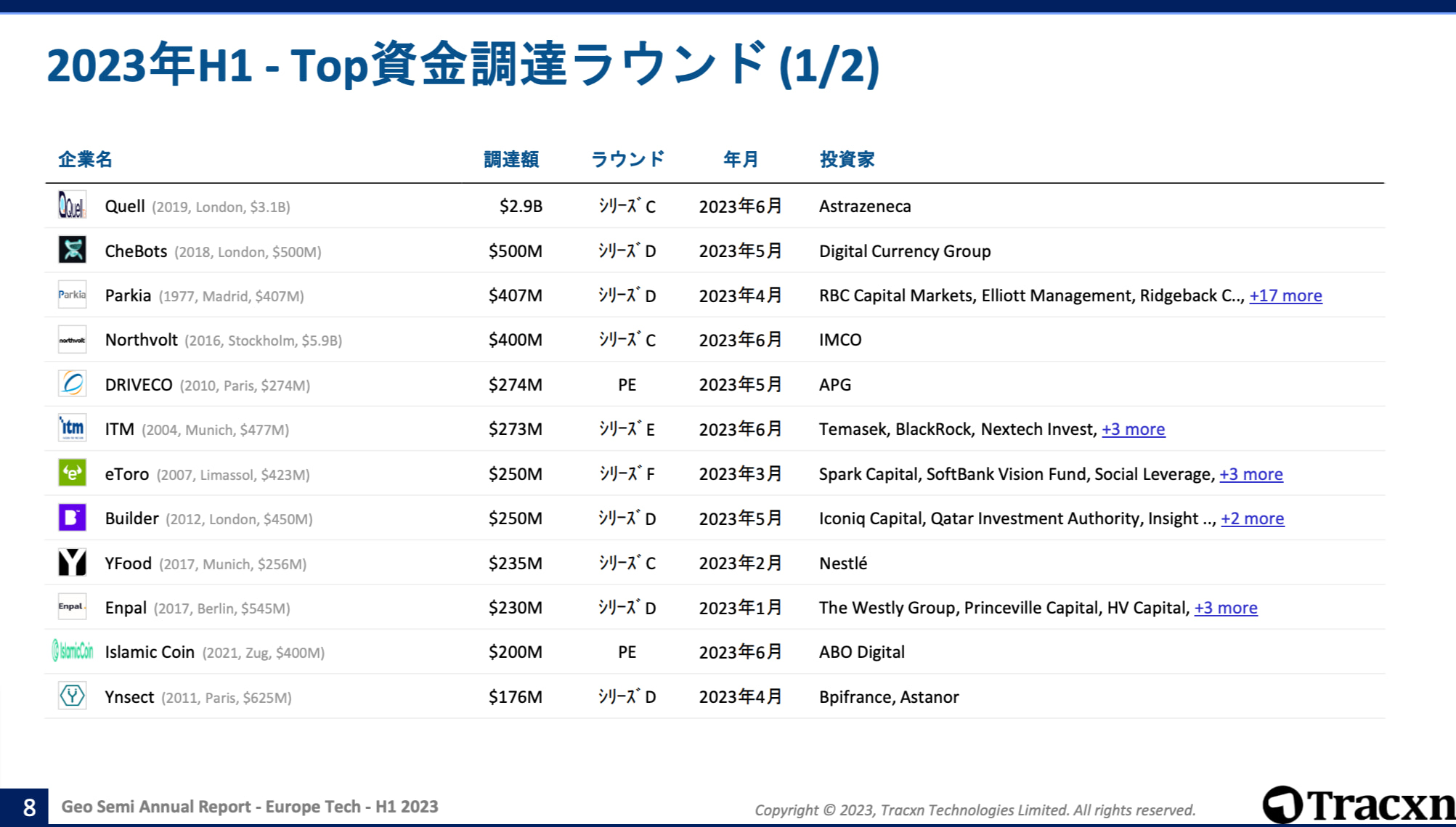The image size is (1456, 827).
Task: Click the DRIVECO logo icon
Action: coord(72,384)
